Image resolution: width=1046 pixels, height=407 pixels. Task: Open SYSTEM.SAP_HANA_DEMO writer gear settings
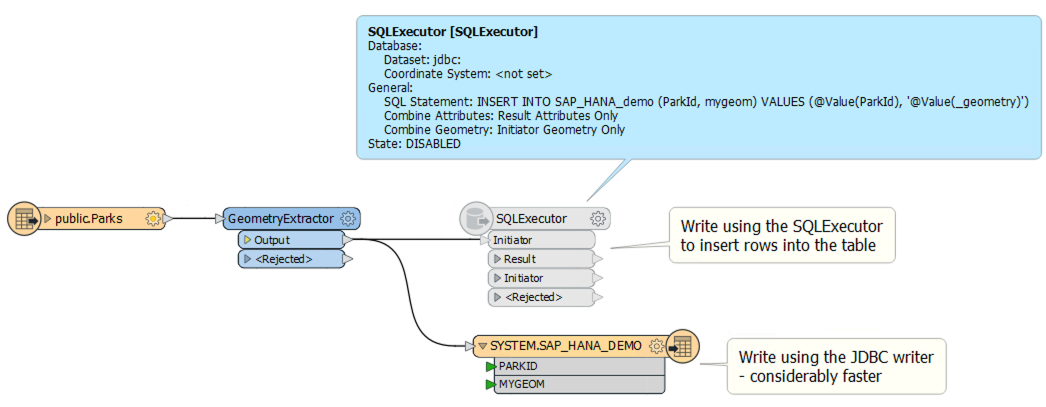click(656, 346)
